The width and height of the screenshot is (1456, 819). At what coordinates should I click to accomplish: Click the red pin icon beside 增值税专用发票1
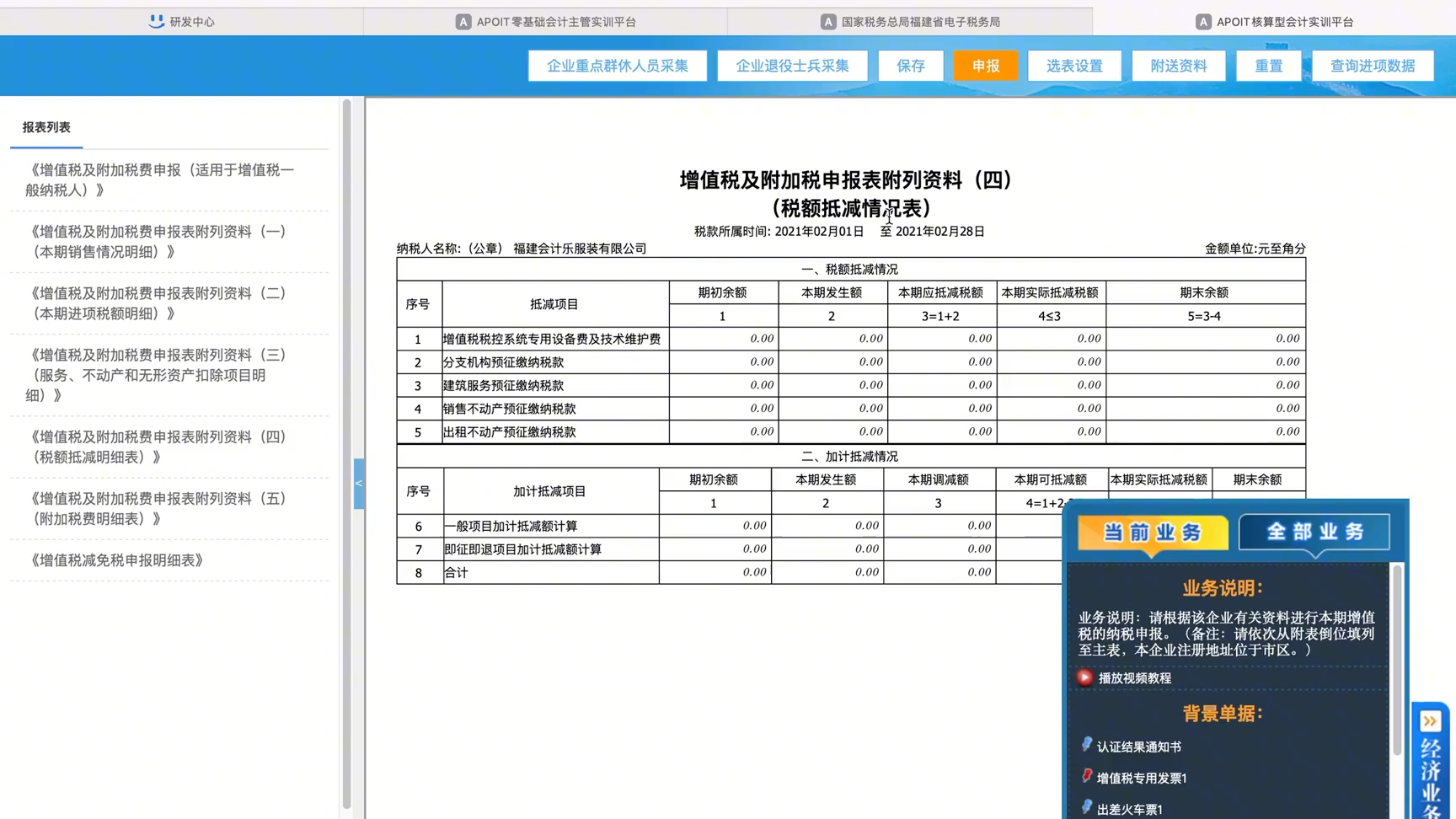(x=1086, y=777)
